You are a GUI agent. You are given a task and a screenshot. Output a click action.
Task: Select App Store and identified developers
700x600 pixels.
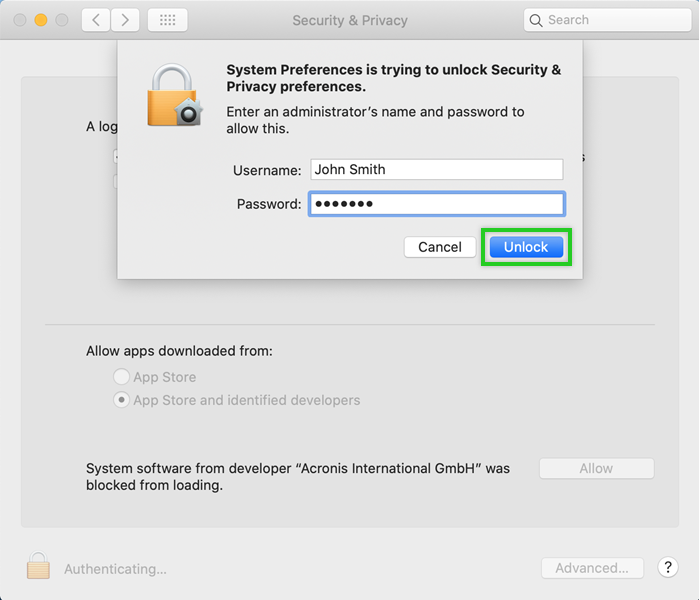[x=121, y=400]
